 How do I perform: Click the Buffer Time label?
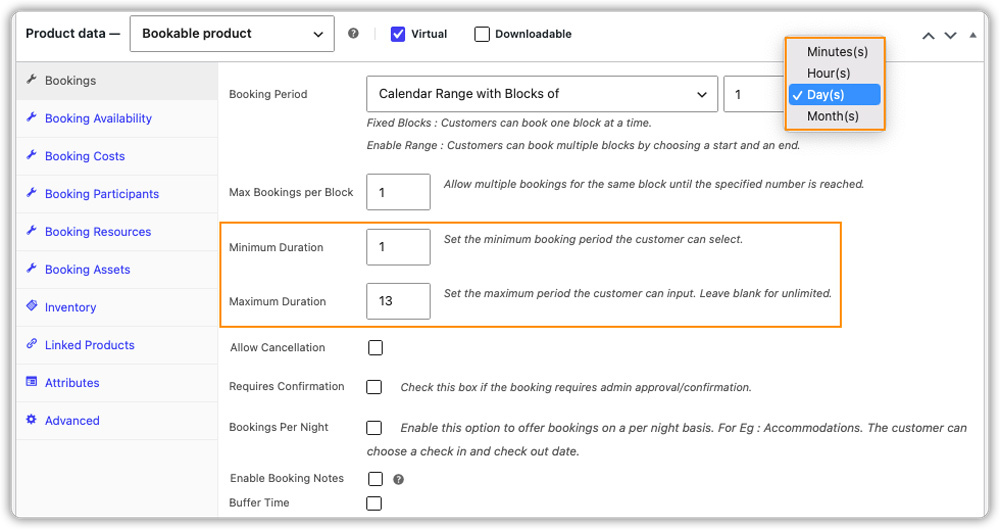(259, 503)
